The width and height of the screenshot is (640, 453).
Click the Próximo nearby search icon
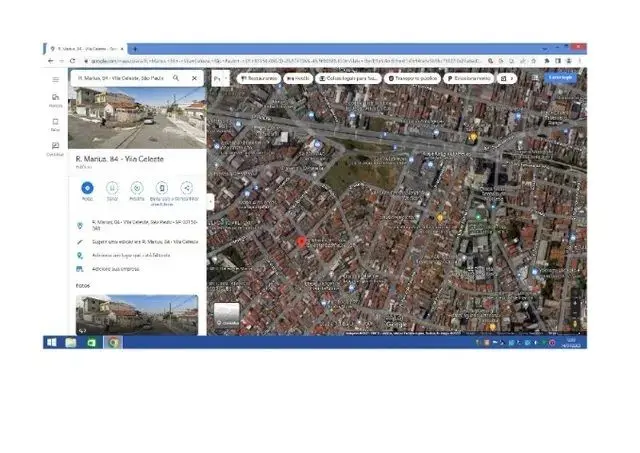pyautogui.click(x=137, y=188)
